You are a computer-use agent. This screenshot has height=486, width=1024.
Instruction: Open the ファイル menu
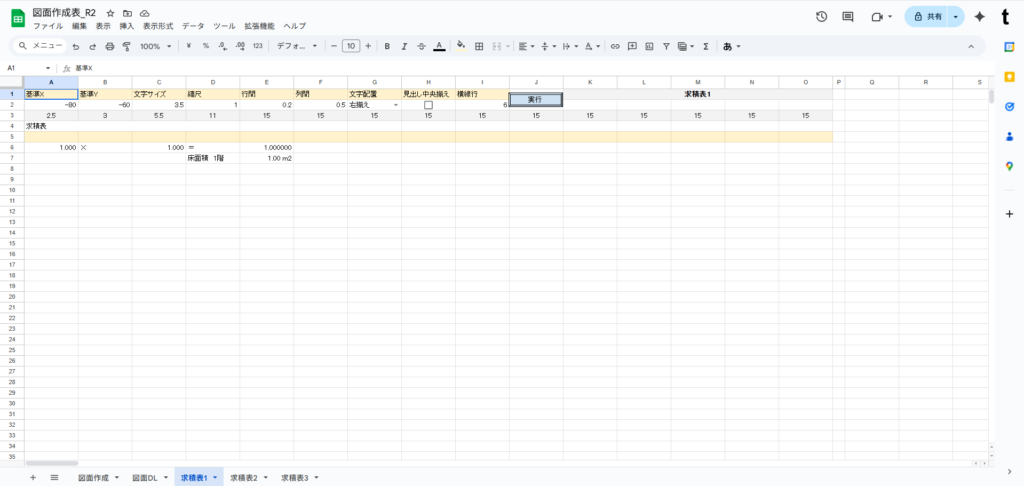pos(48,26)
